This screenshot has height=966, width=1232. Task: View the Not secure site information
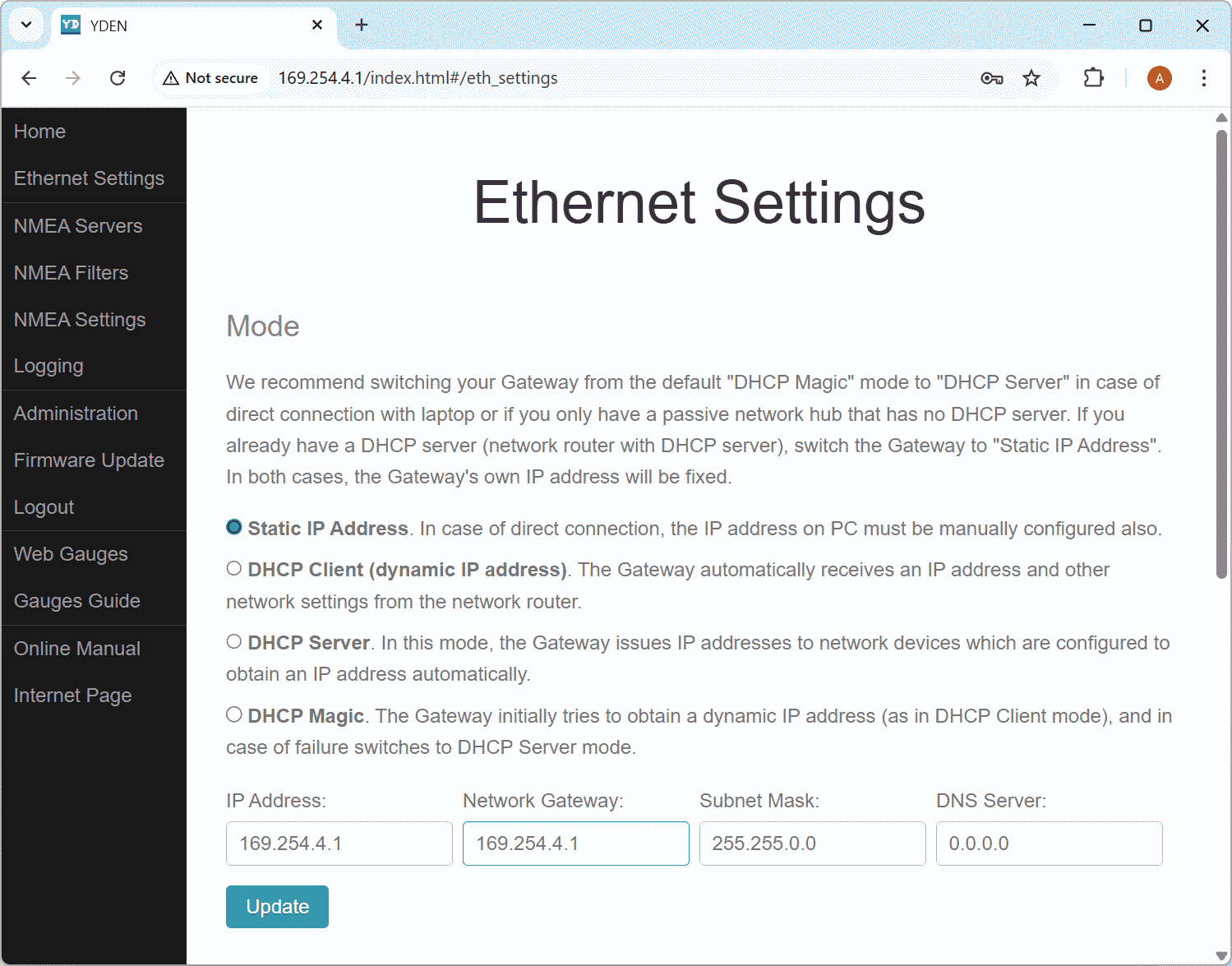210,77
